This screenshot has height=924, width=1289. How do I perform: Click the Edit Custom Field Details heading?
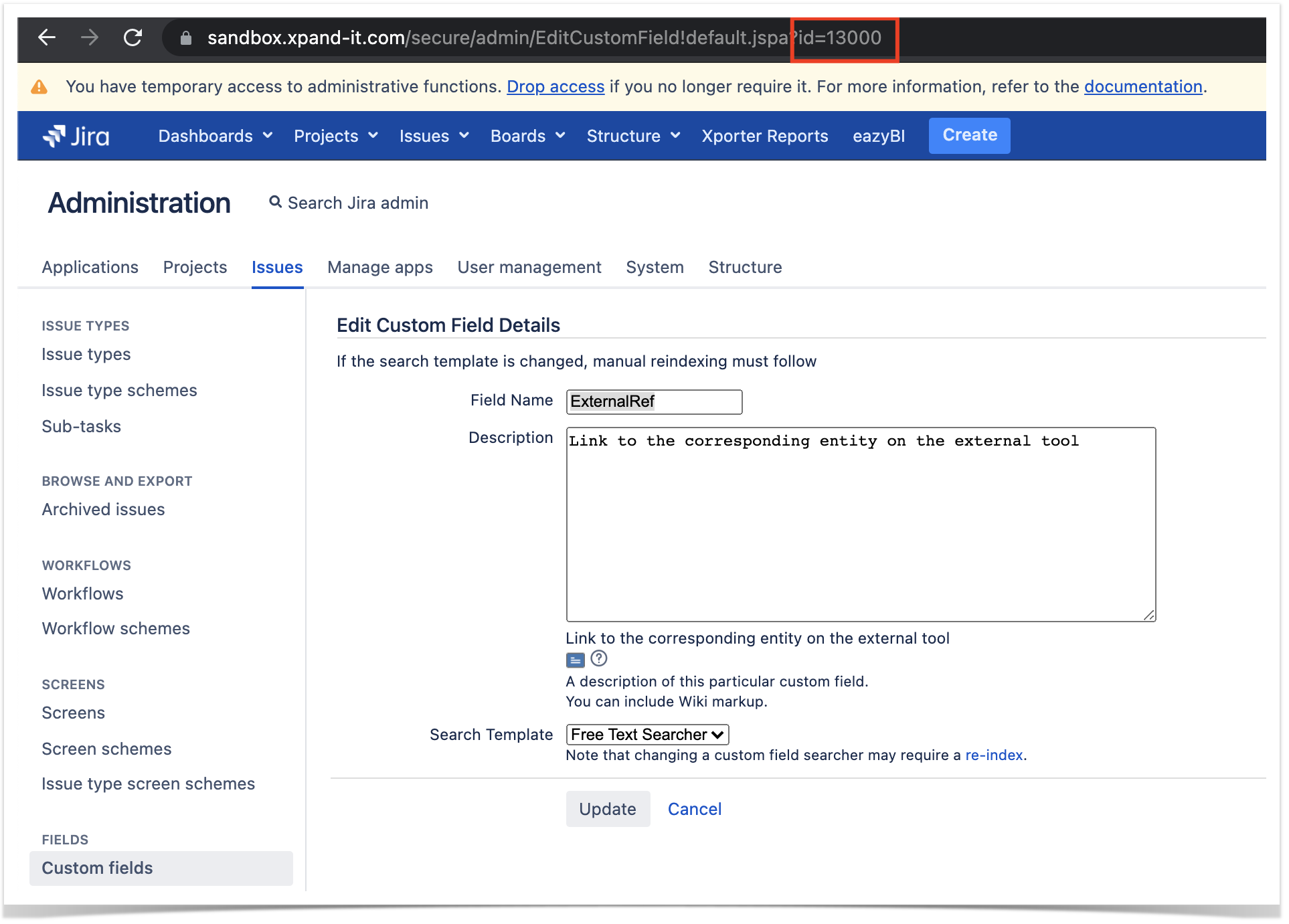448,325
